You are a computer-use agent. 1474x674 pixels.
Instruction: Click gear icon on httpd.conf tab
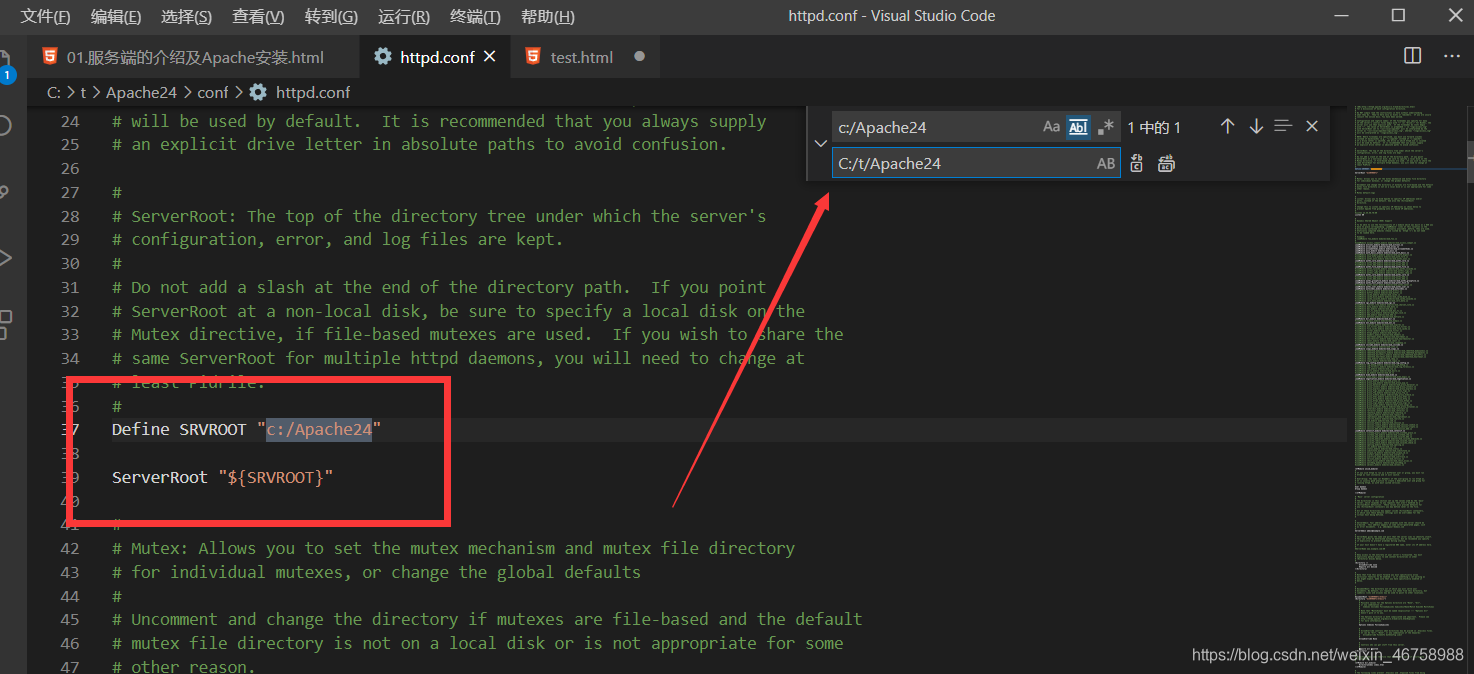click(x=383, y=56)
